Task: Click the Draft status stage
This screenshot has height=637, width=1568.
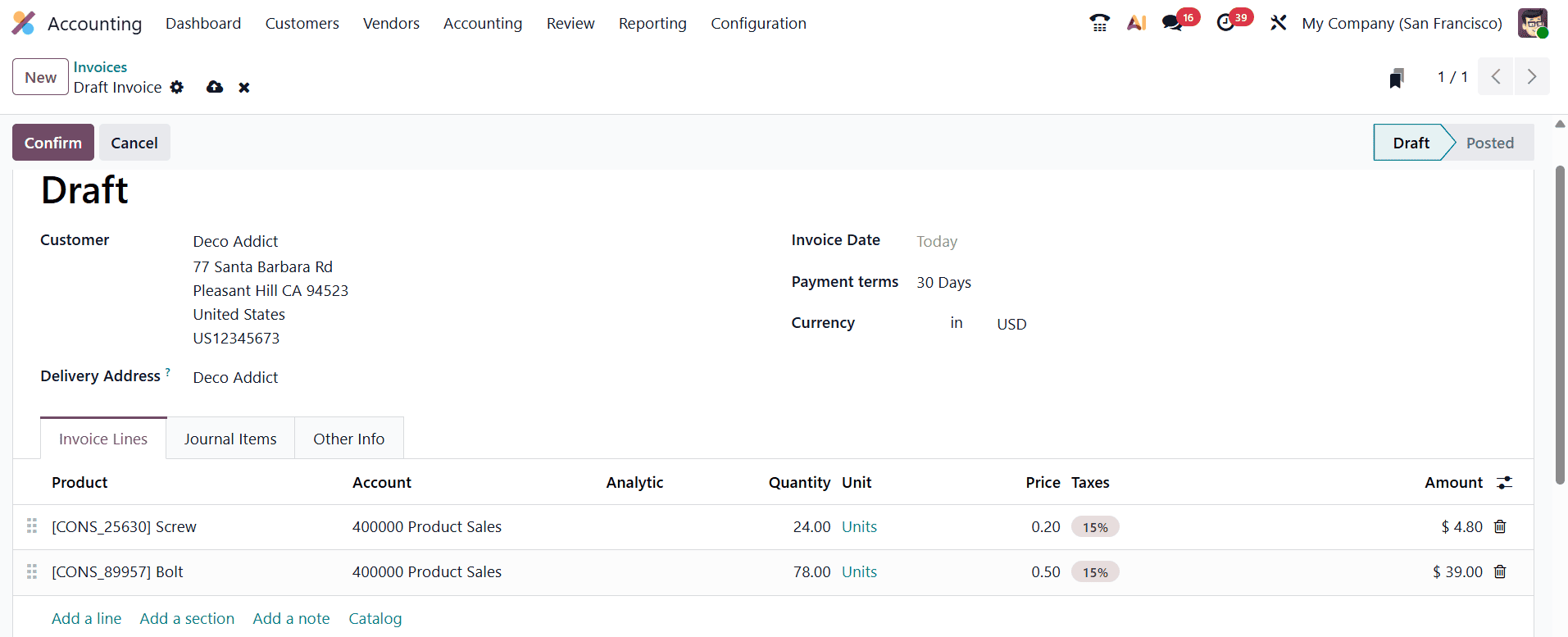Action: pos(1411,143)
